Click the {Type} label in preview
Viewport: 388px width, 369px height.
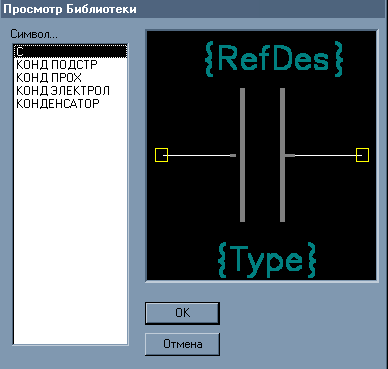pos(267,260)
